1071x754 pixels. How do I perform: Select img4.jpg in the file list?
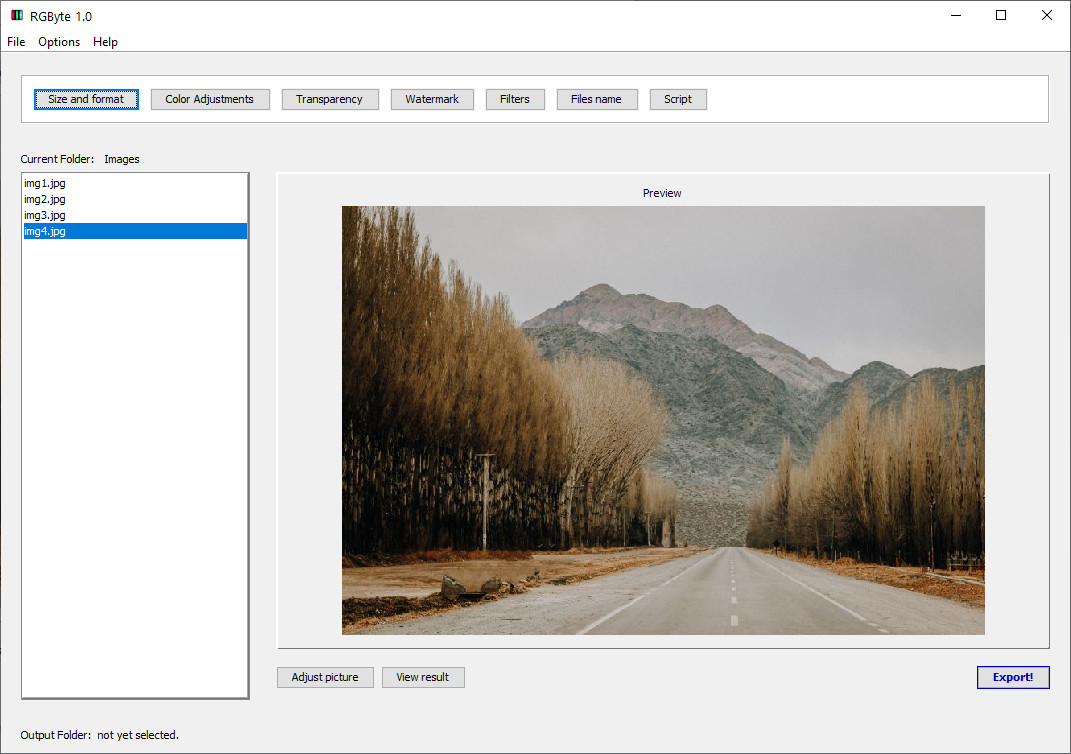45,231
